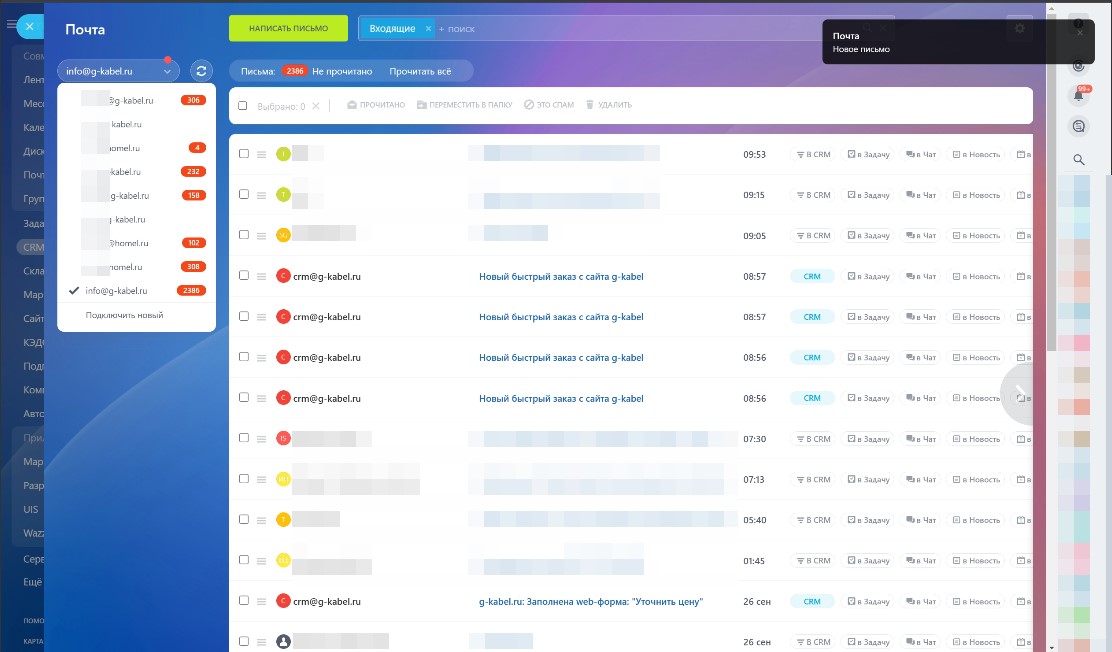
Task: Remove the Входящие filter tag
Action: click(x=428, y=29)
